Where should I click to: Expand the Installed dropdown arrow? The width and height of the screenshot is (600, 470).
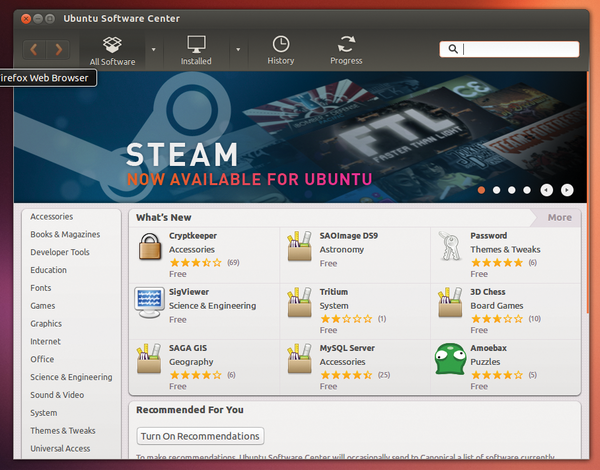point(238,49)
